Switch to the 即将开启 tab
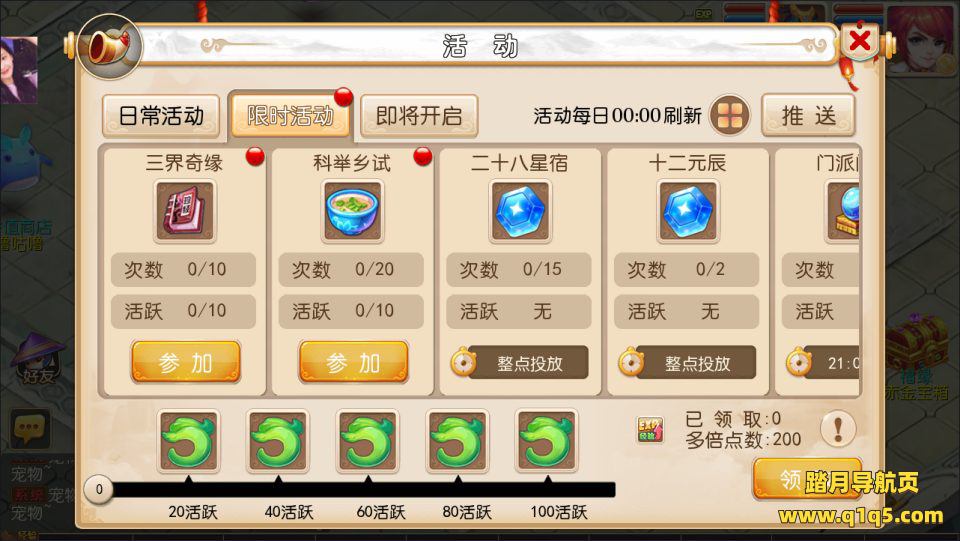Viewport: 960px width, 541px height. pyautogui.click(x=419, y=116)
